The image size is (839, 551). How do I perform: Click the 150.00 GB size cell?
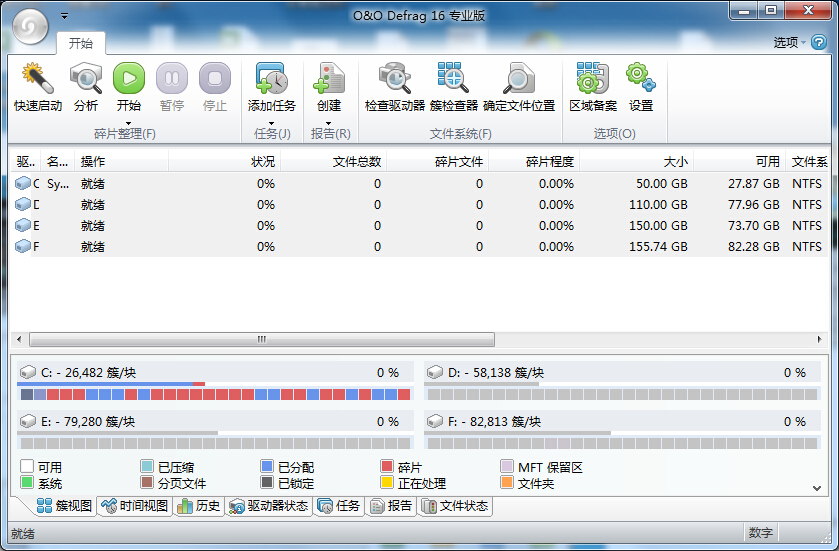click(658, 225)
